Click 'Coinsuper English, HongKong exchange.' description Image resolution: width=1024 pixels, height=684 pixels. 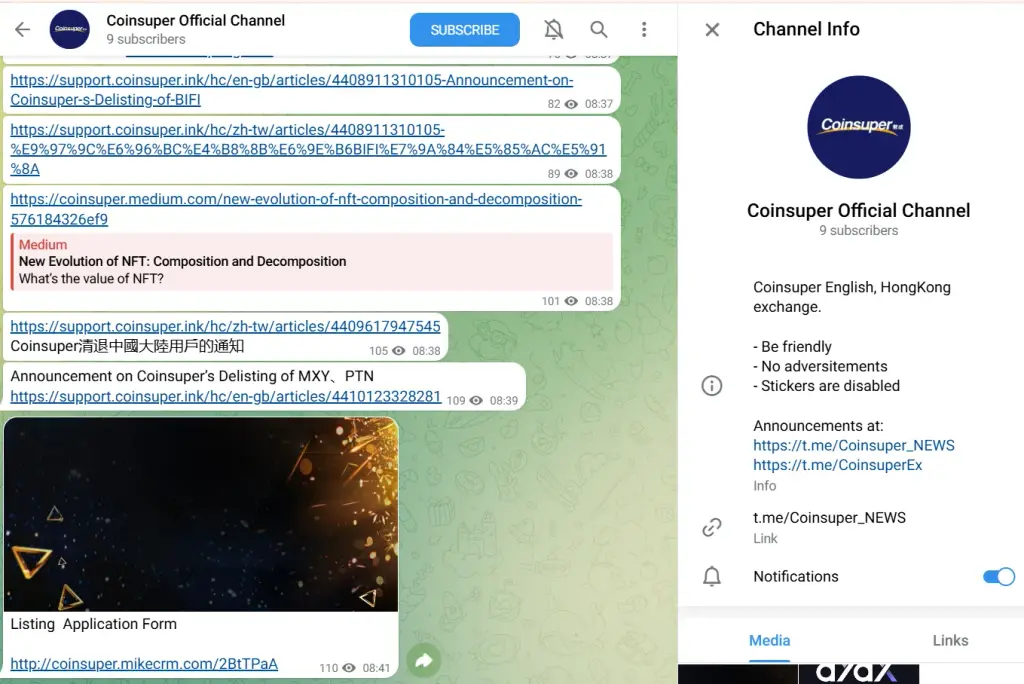click(x=852, y=297)
